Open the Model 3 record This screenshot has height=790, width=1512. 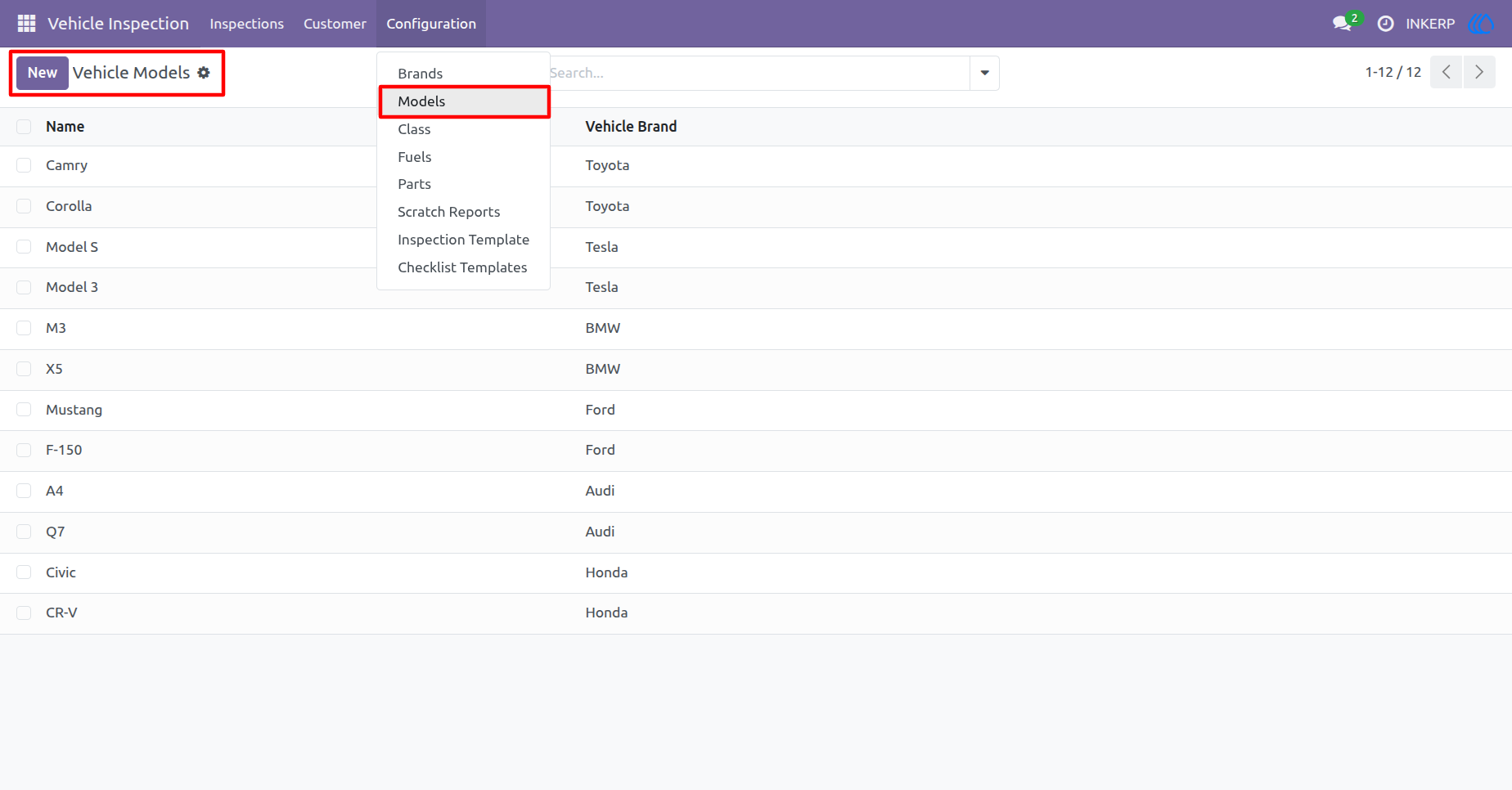pyautogui.click(x=72, y=287)
